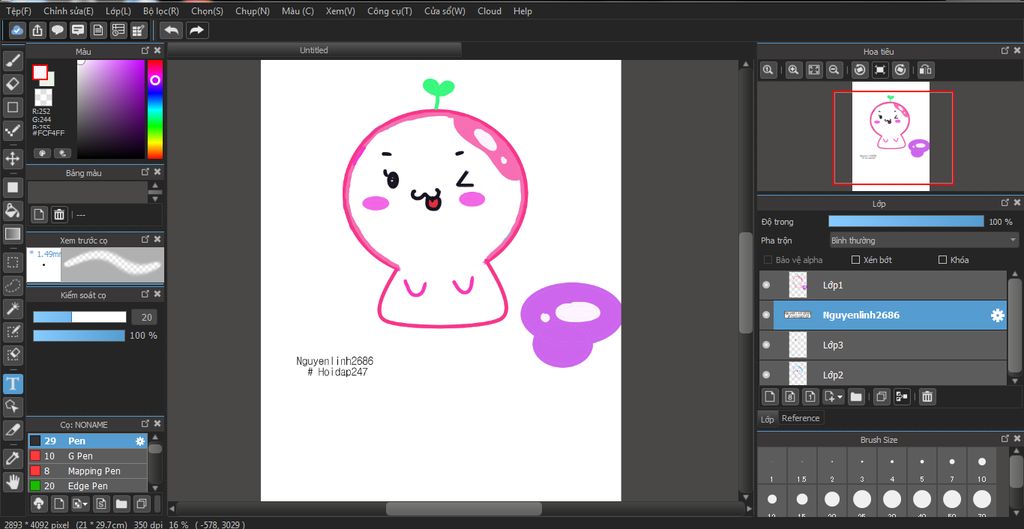The width and height of the screenshot is (1024, 529).
Task: Switch to the Reference tab
Action: (x=801, y=418)
